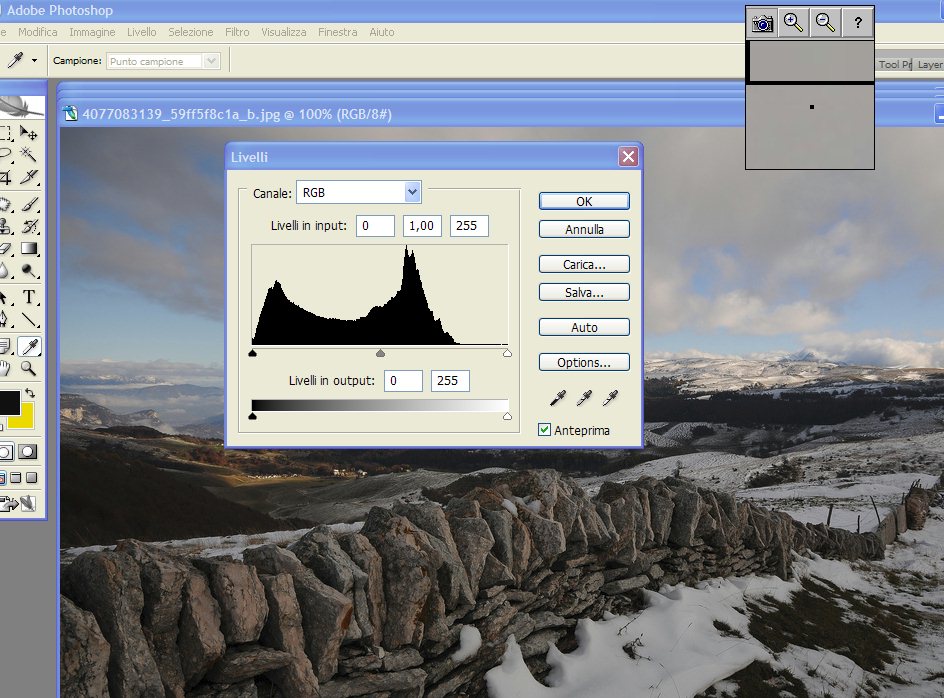944x698 pixels.
Task: Select the Type tool in toolbox
Action: coord(30,297)
